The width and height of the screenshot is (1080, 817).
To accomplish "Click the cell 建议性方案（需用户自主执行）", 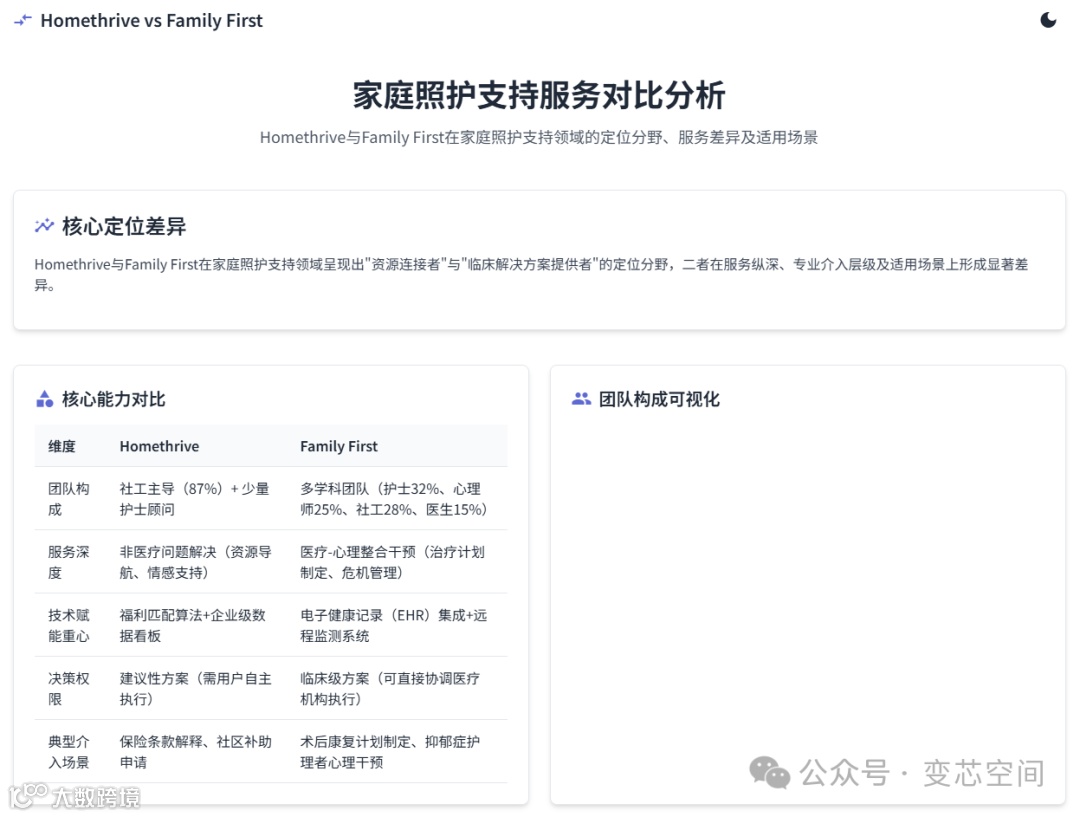I will pos(196,689).
